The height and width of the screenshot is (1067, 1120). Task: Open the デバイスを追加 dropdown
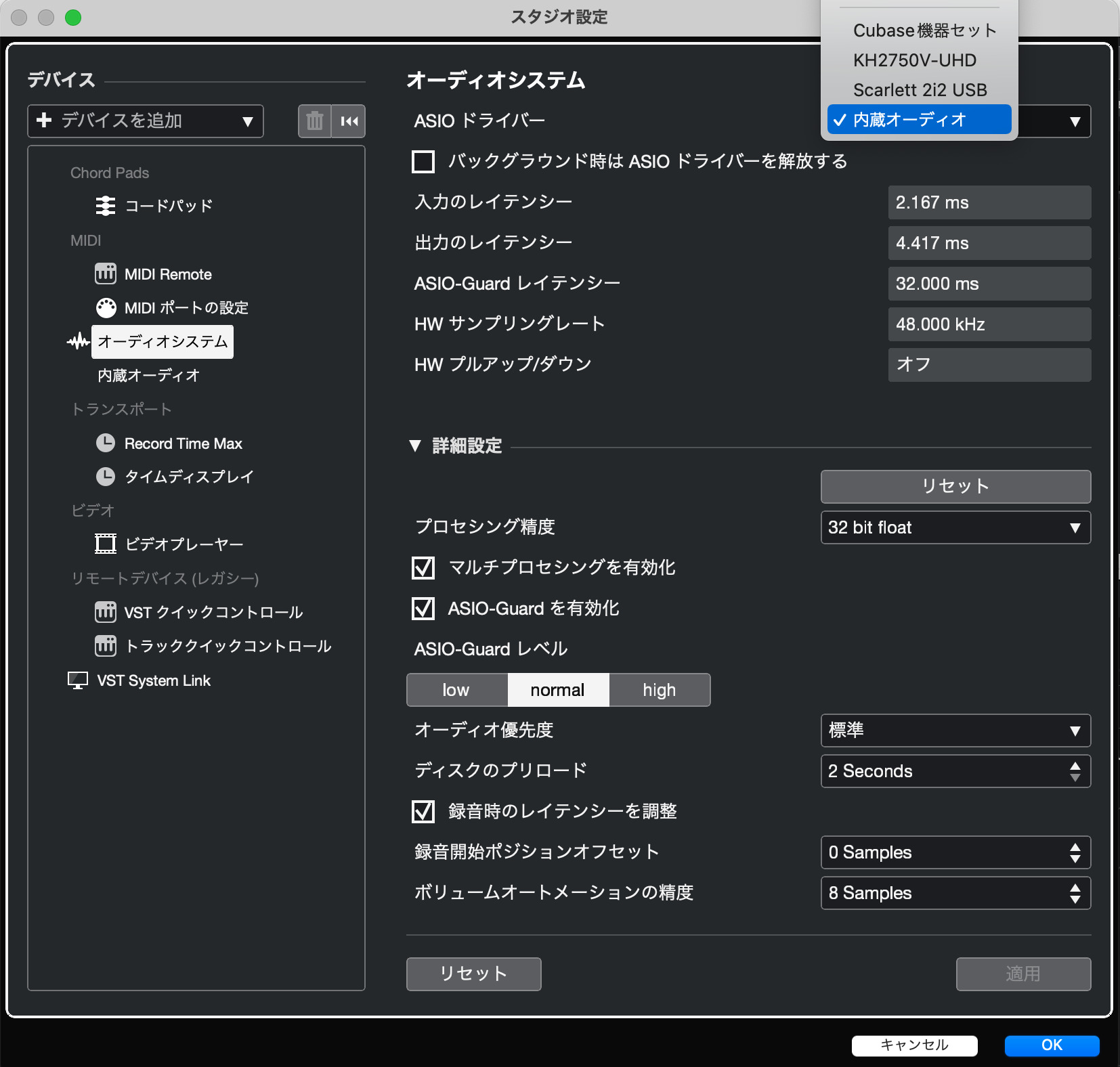click(146, 121)
